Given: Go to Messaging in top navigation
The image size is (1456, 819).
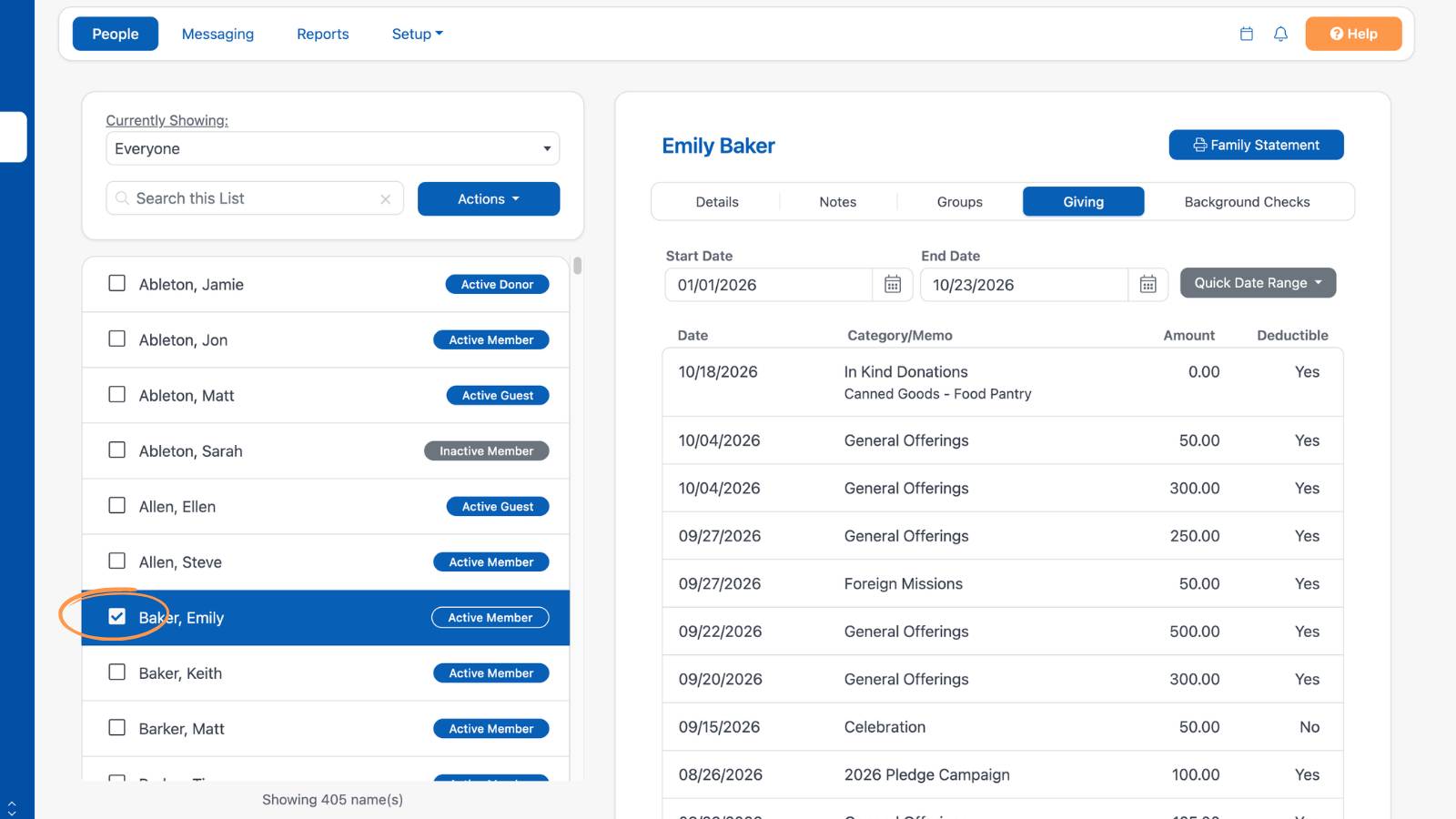Looking at the screenshot, I should pos(217,34).
